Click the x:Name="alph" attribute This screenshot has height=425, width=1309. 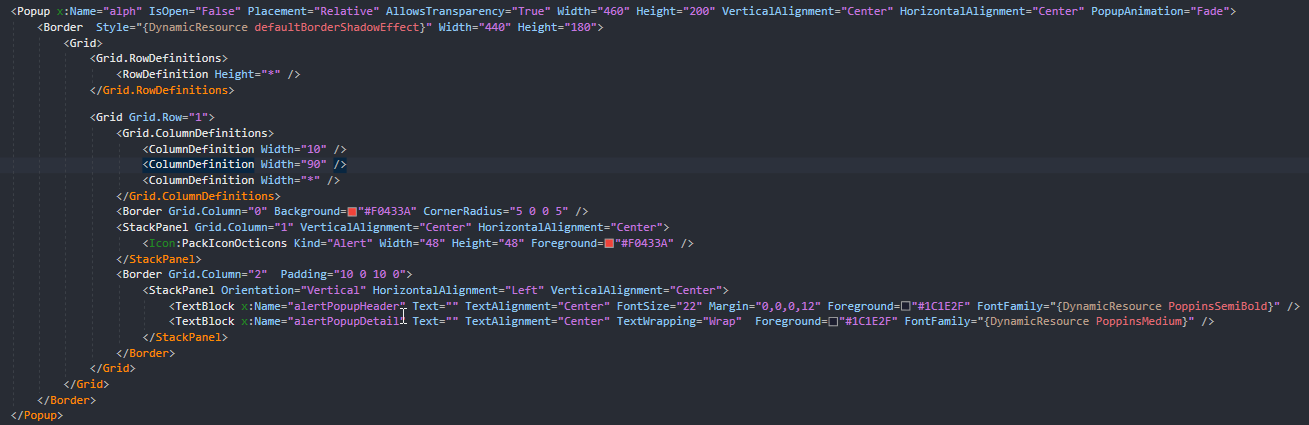coord(100,11)
